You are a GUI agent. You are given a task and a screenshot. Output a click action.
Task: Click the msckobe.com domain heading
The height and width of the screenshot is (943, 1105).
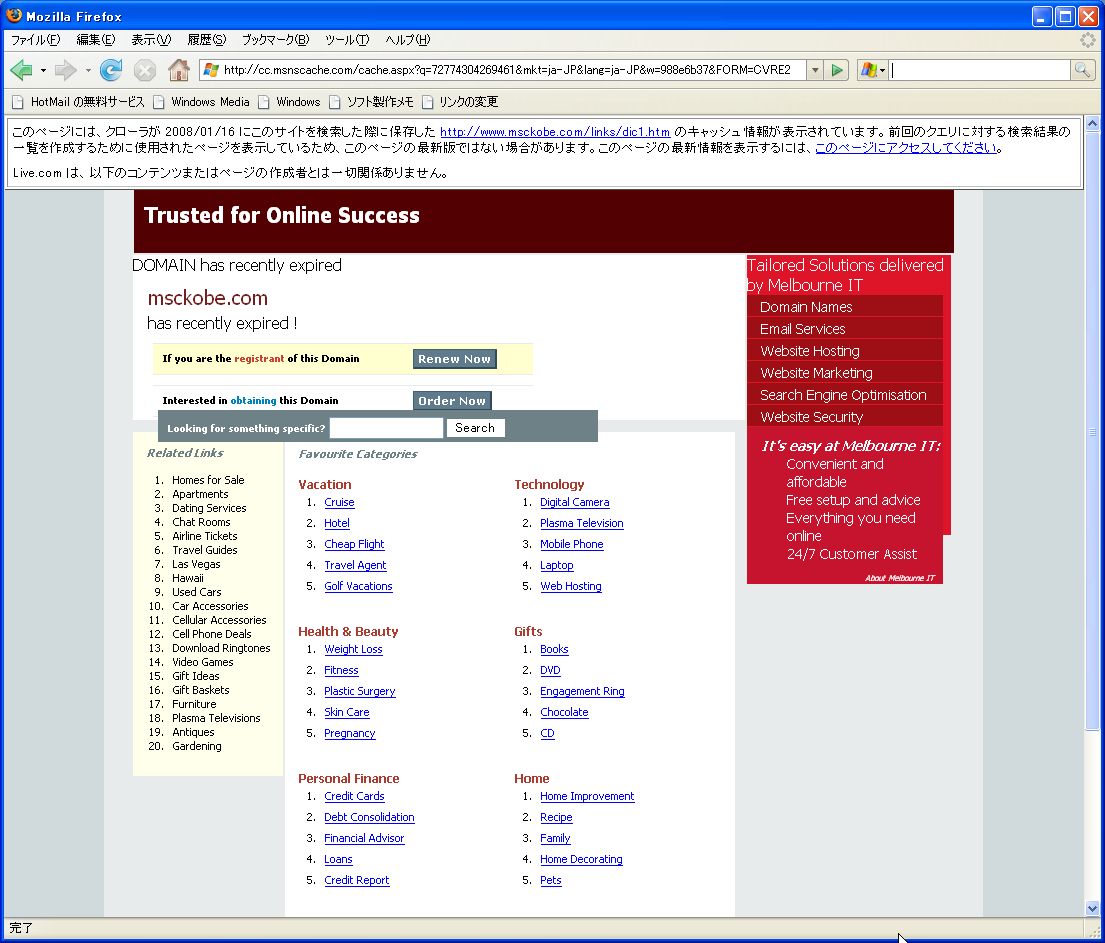(207, 298)
